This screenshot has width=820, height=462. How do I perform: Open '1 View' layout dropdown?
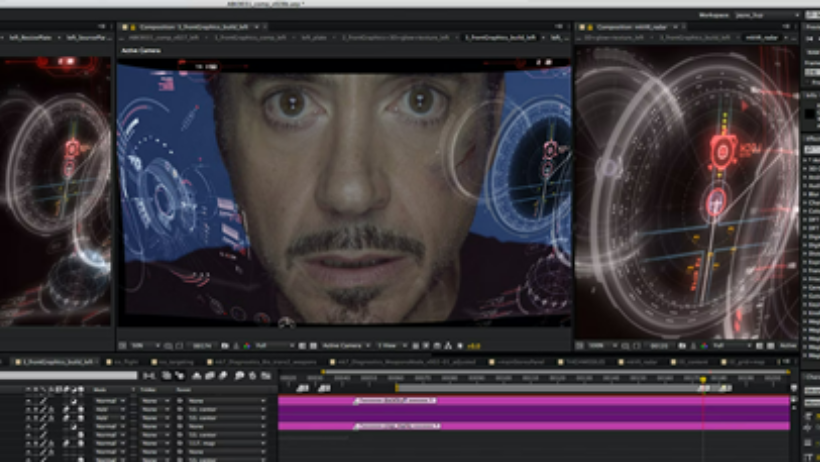coord(392,346)
